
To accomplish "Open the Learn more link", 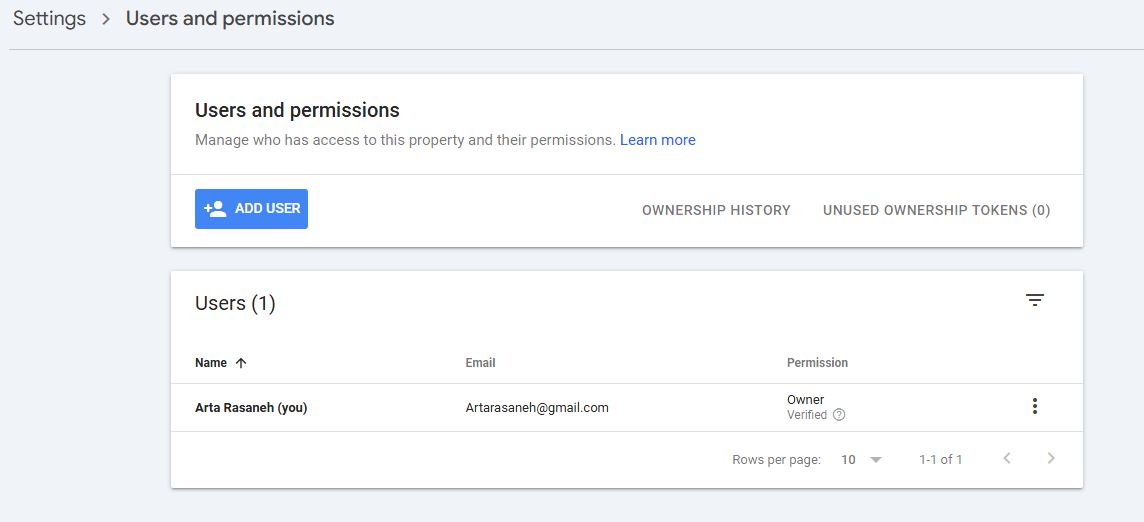I will (x=657, y=140).
